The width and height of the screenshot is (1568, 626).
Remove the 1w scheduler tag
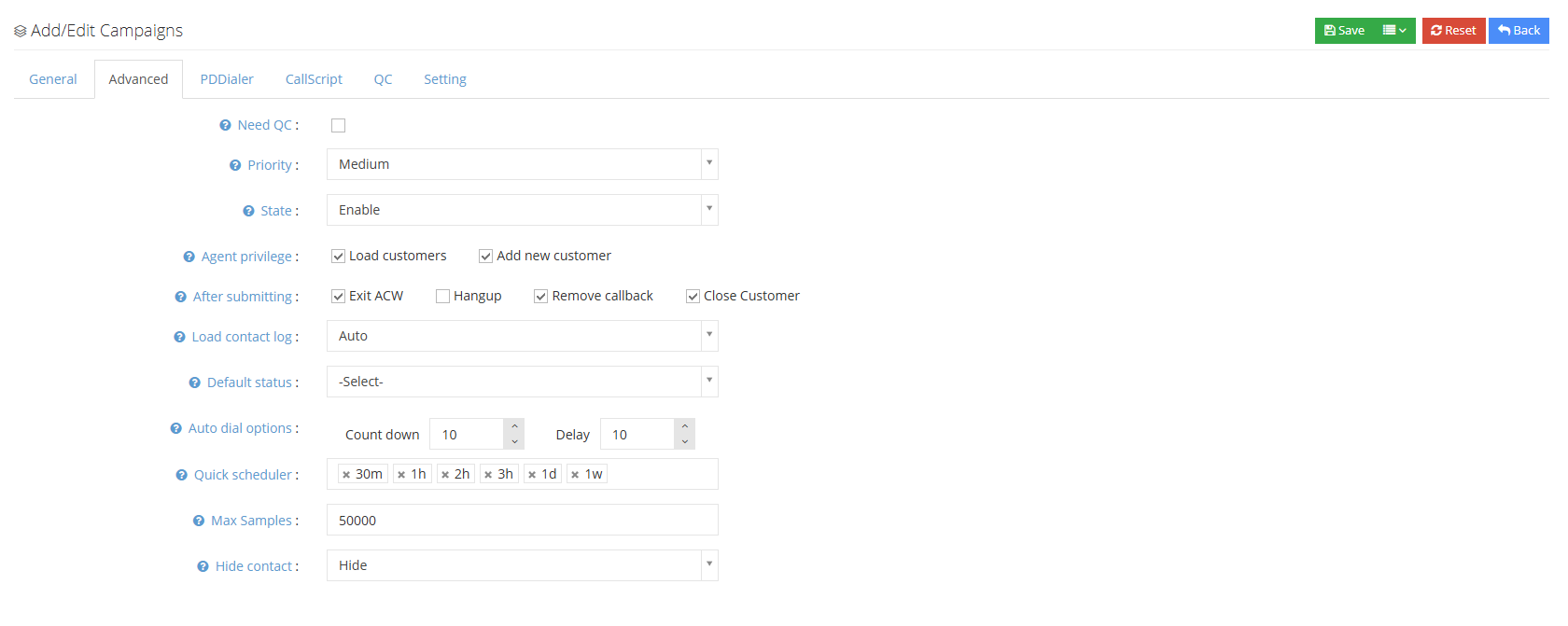575,475
